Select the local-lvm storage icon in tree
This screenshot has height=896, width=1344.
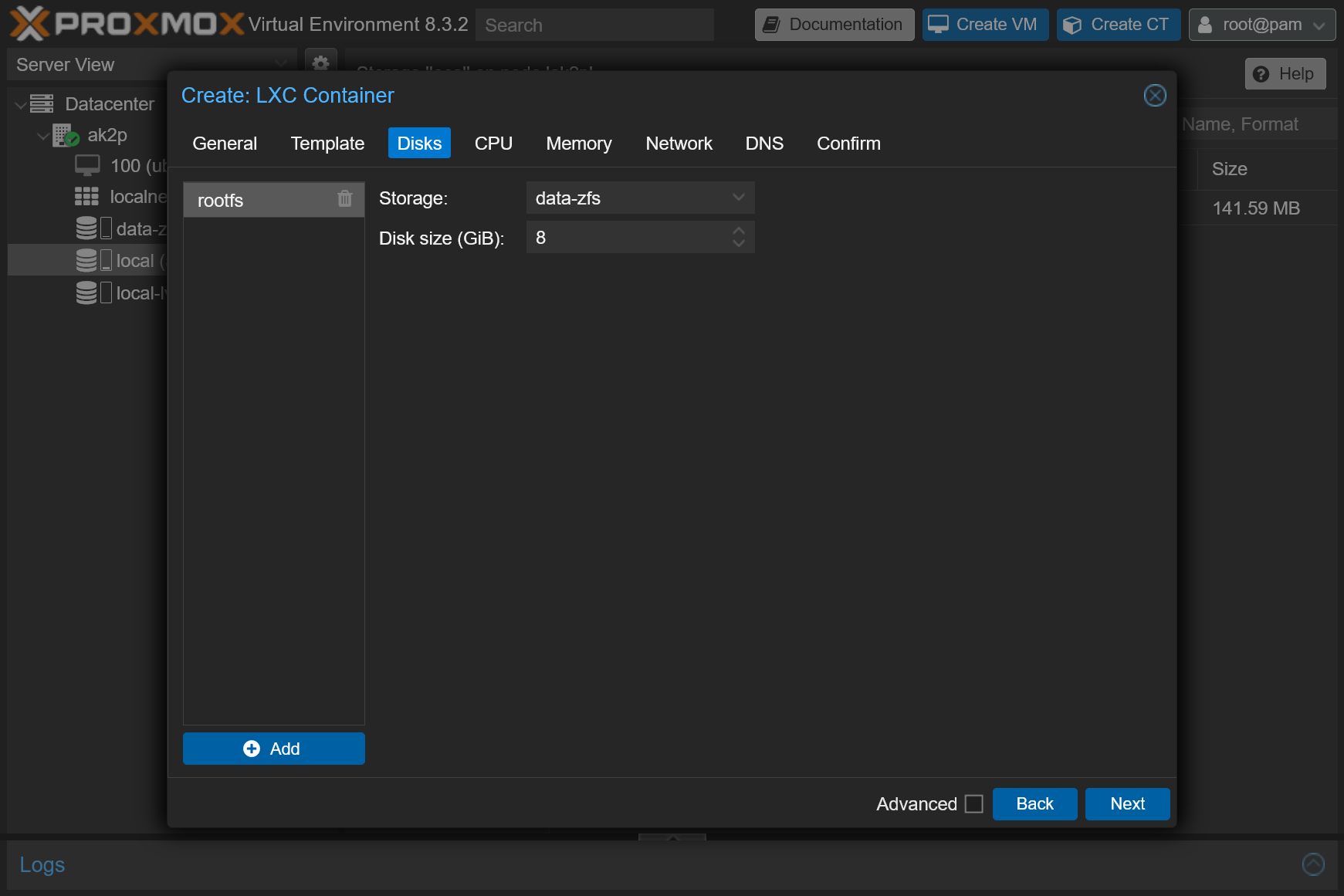[93, 293]
